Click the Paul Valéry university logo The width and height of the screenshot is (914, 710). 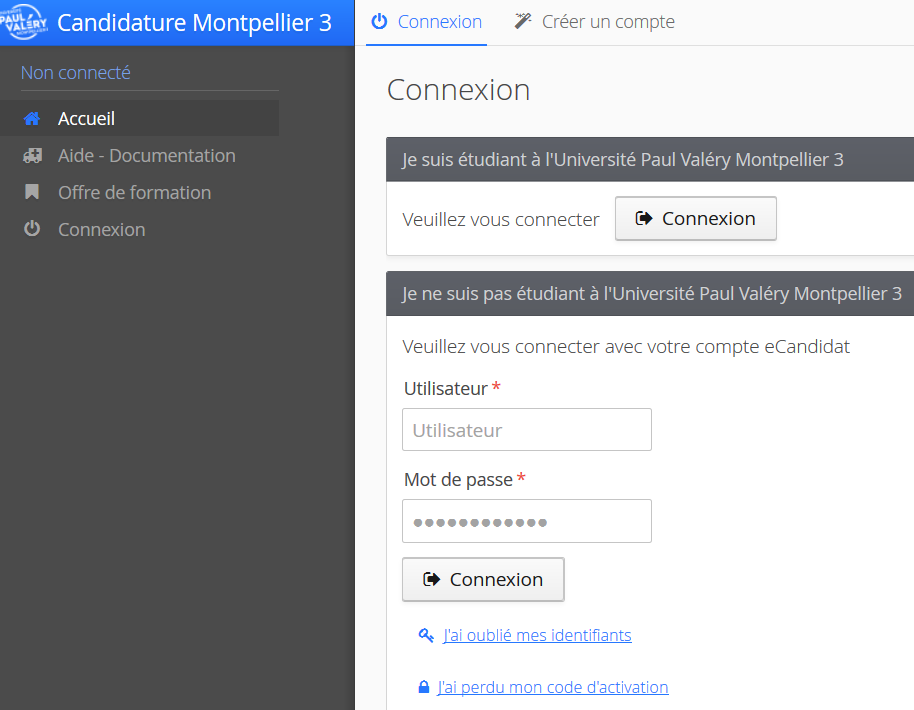(x=25, y=22)
